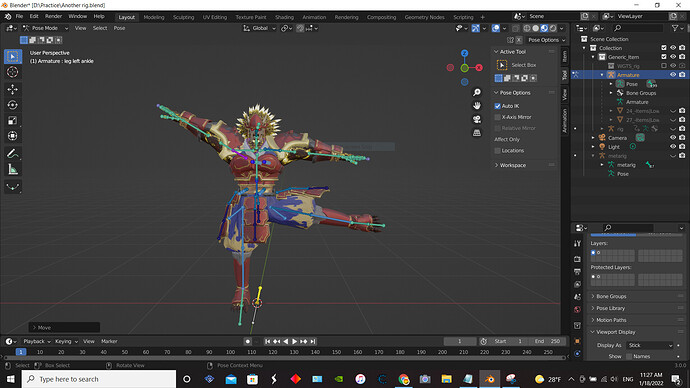Open the File menu

click(19, 16)
